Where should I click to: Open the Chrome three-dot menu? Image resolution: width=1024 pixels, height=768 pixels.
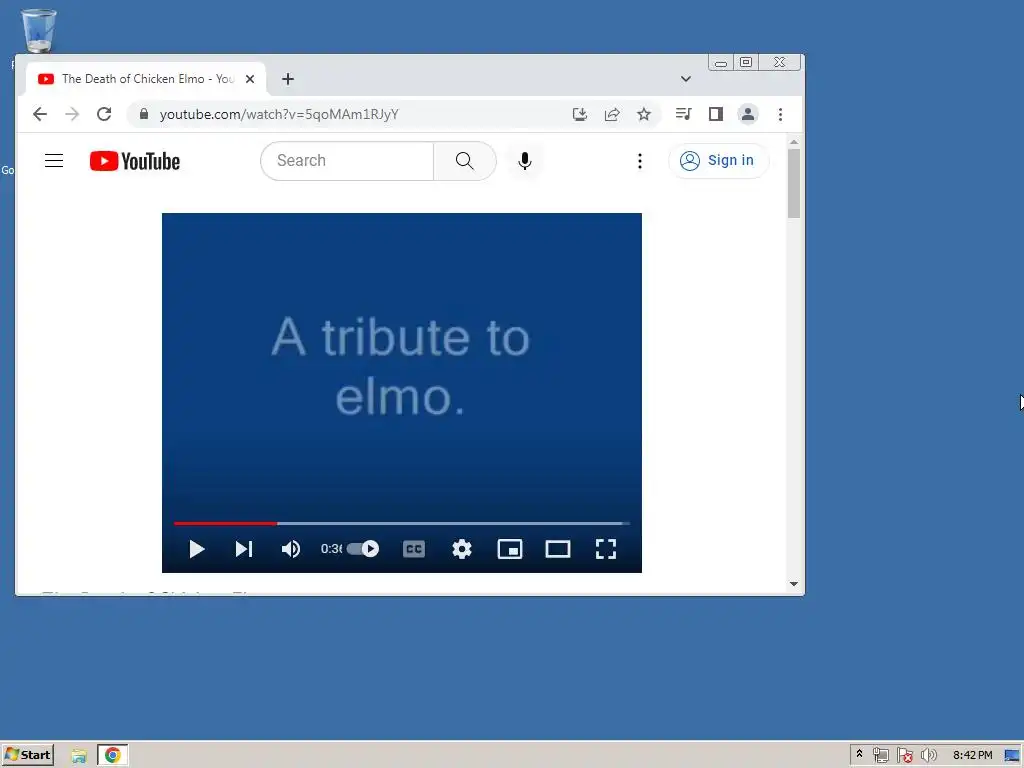tap(780, 114)
